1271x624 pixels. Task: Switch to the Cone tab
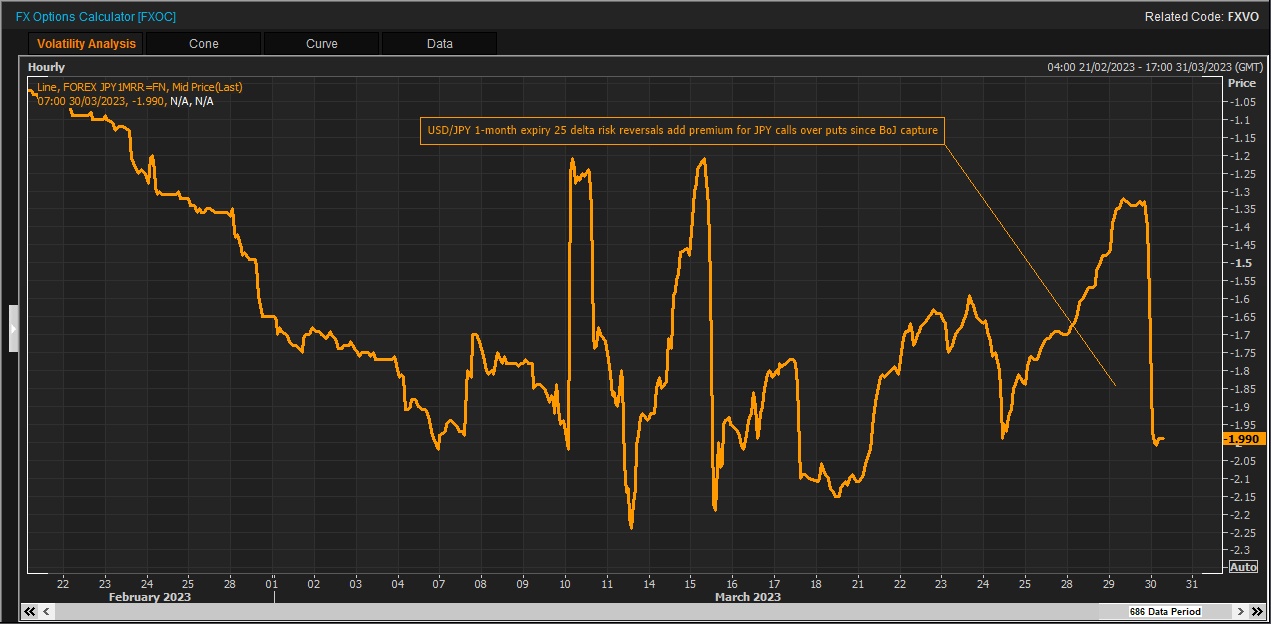(x=203, y=44)
